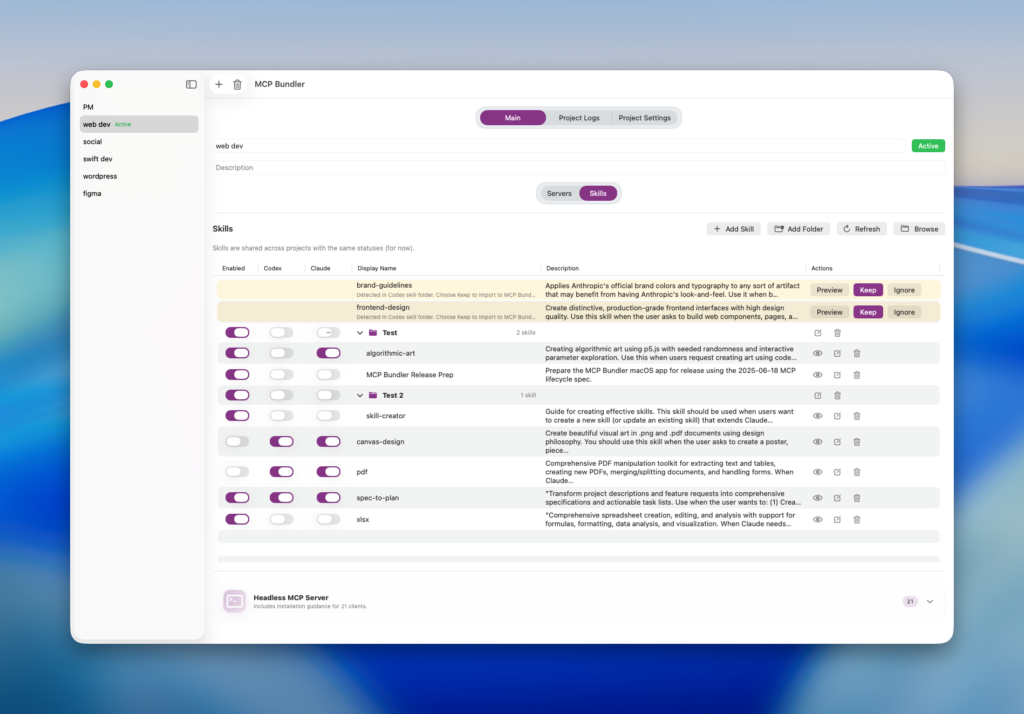Switch to the Servers tab
This screenshot has height=714, width=1024.
click(559, 193)
